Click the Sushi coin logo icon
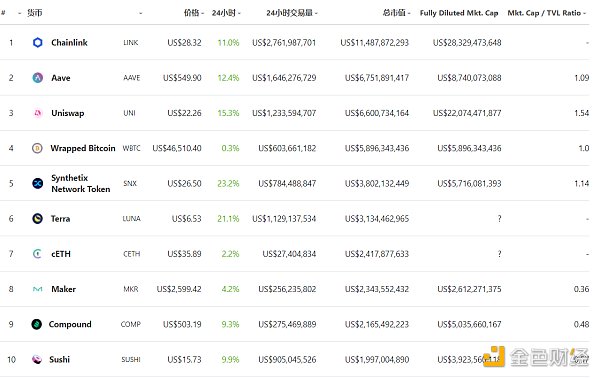The image size is (600, 378). (x=37, y=359)
